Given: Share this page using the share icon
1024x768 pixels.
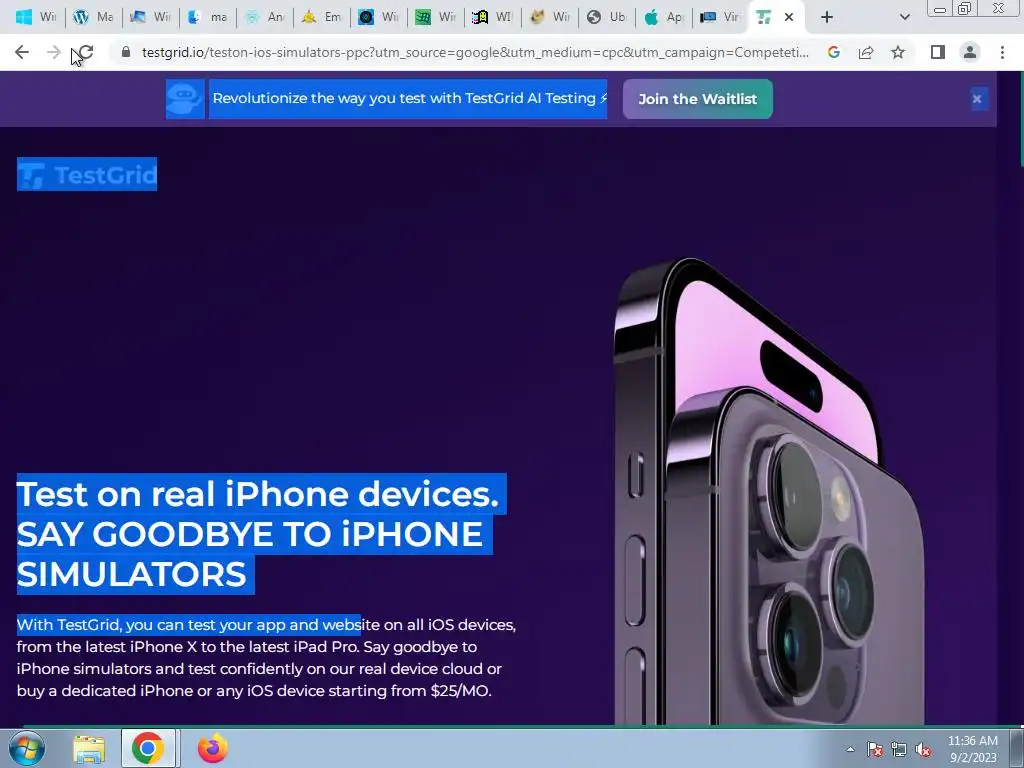Looking at the screenshot, I should point(866,52).
